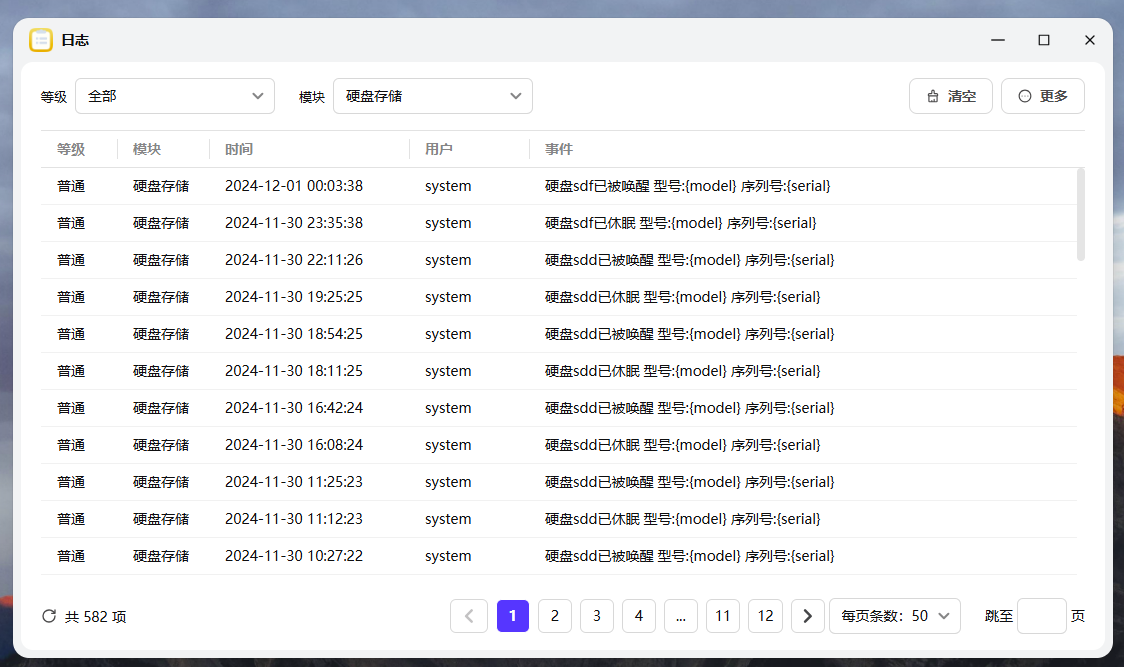Image resolution: width=1124 pixels, height=667 pixels.
Task: Click the 更多 button
Action: pos(1043,96)
